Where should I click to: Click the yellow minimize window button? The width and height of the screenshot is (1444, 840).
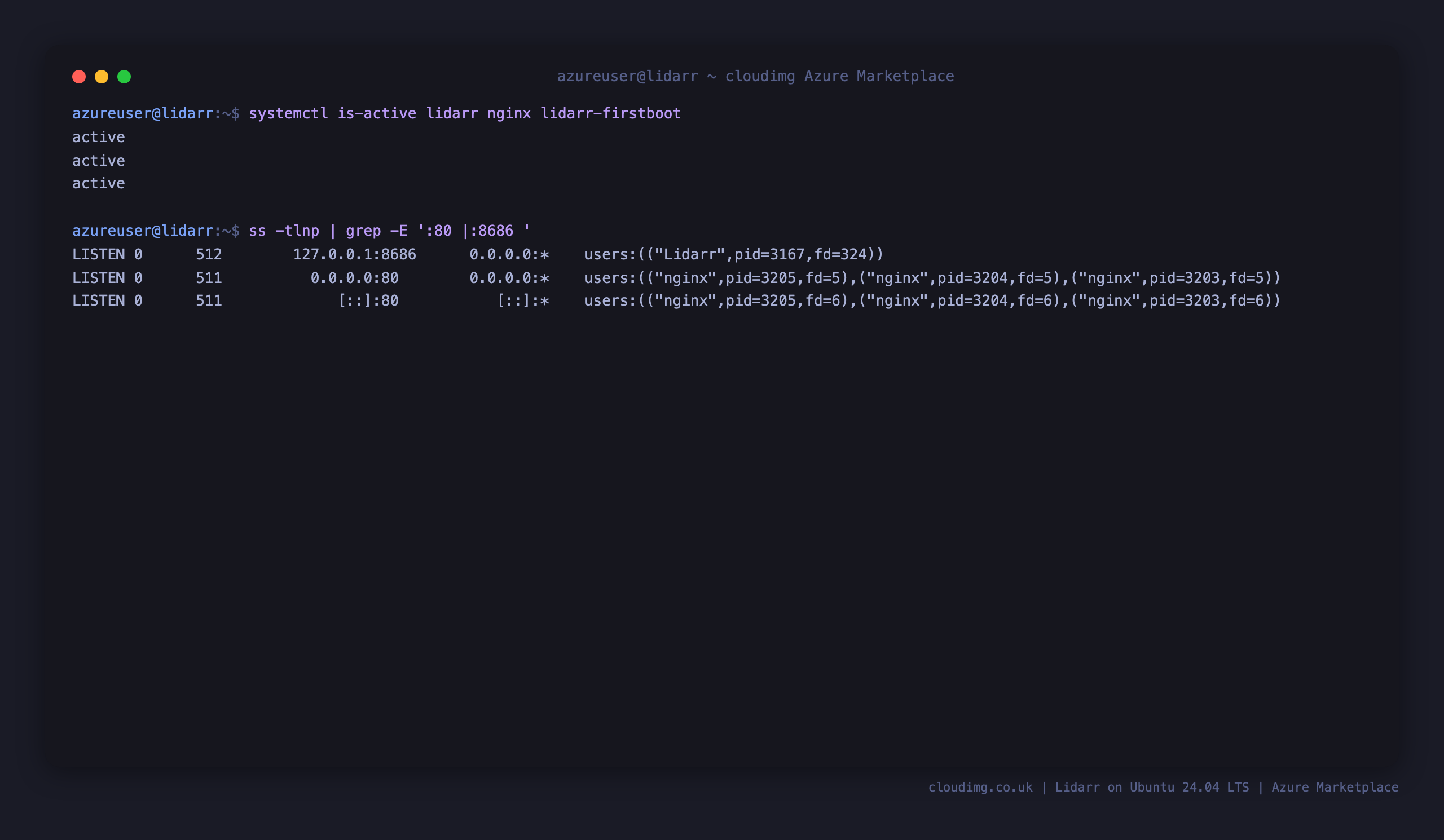pyautogui.click(x=102, y=77)
